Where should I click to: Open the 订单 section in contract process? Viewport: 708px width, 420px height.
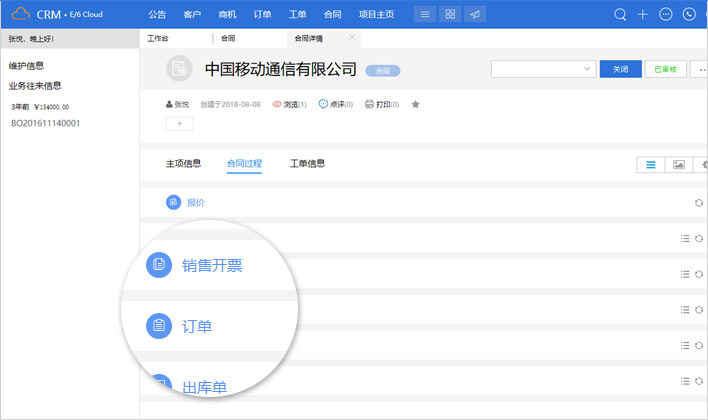coord(195,326)
